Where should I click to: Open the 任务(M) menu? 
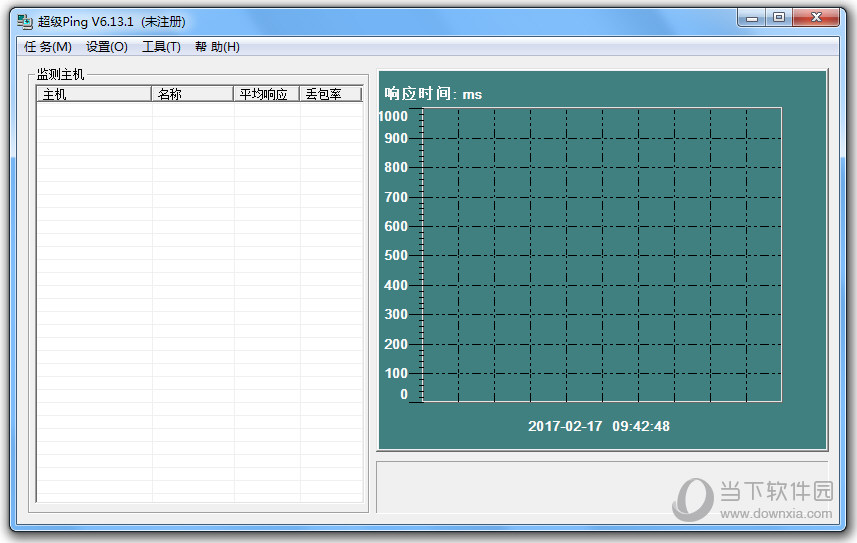(48, 47)
